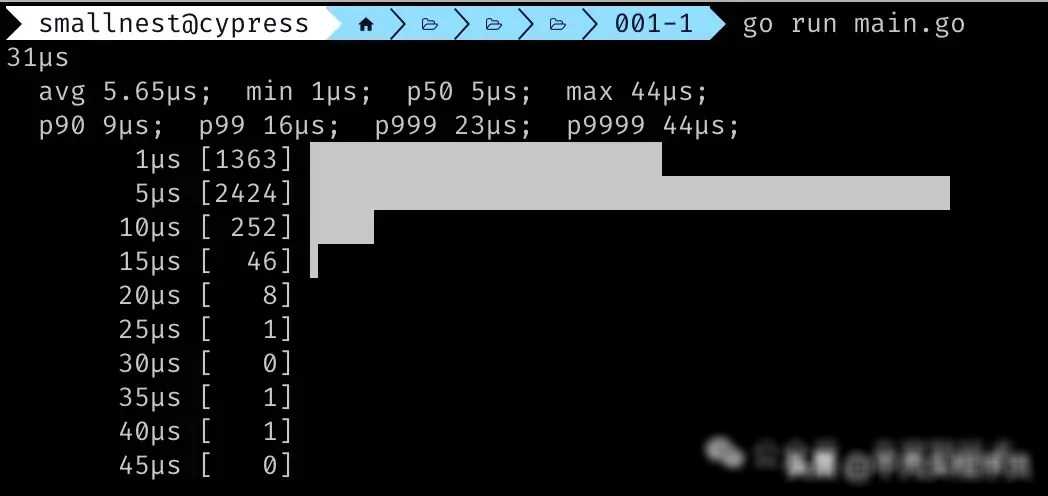This screenshot has width=1048, height=496.
Task: Click the first folder icon in prompt
Action: click(x=430, y=25)
